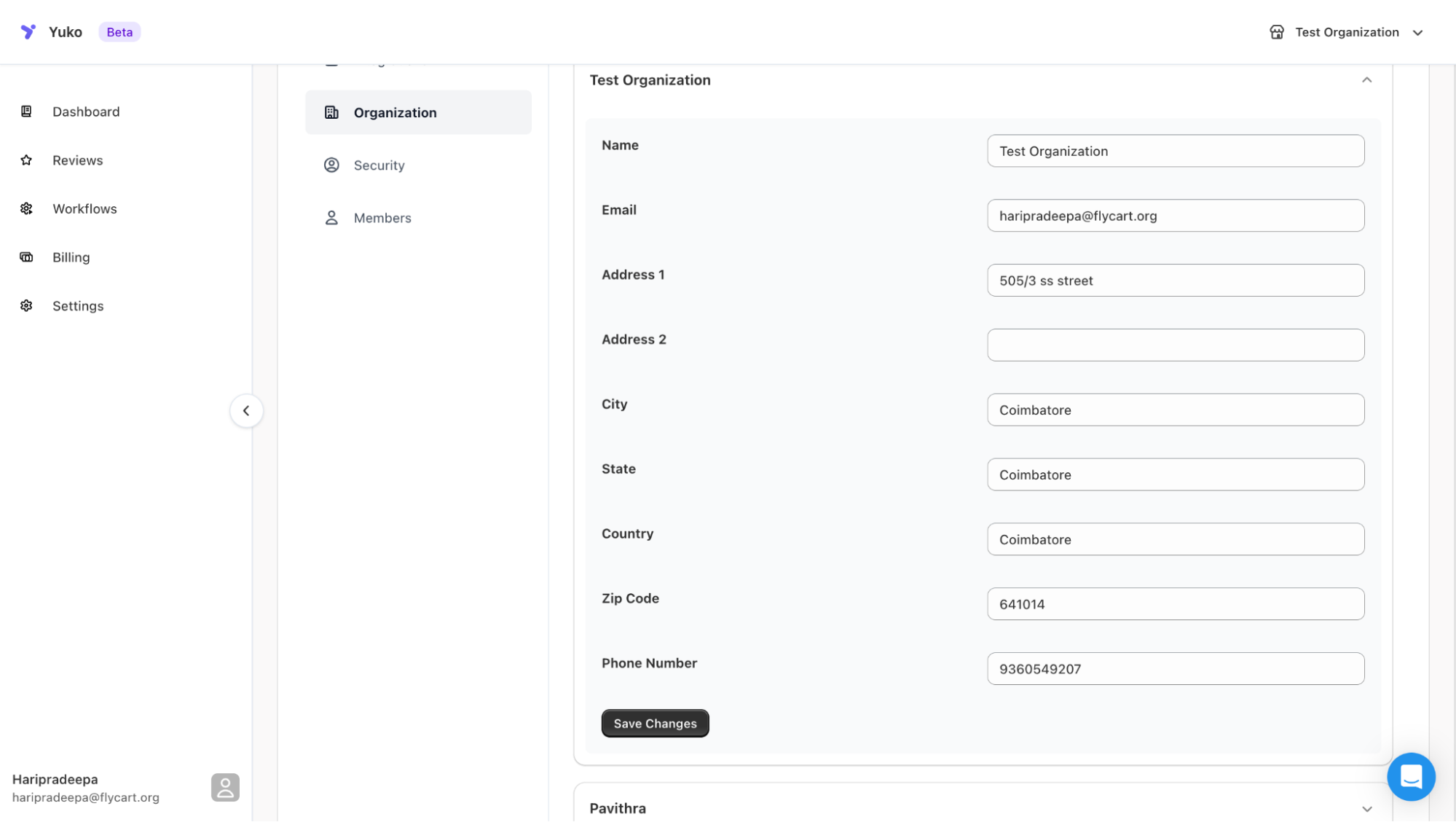Collapse the sidebar with arrow button
Image resolution: width=1456 pixels, height=822 pixels.
[246, 411]
